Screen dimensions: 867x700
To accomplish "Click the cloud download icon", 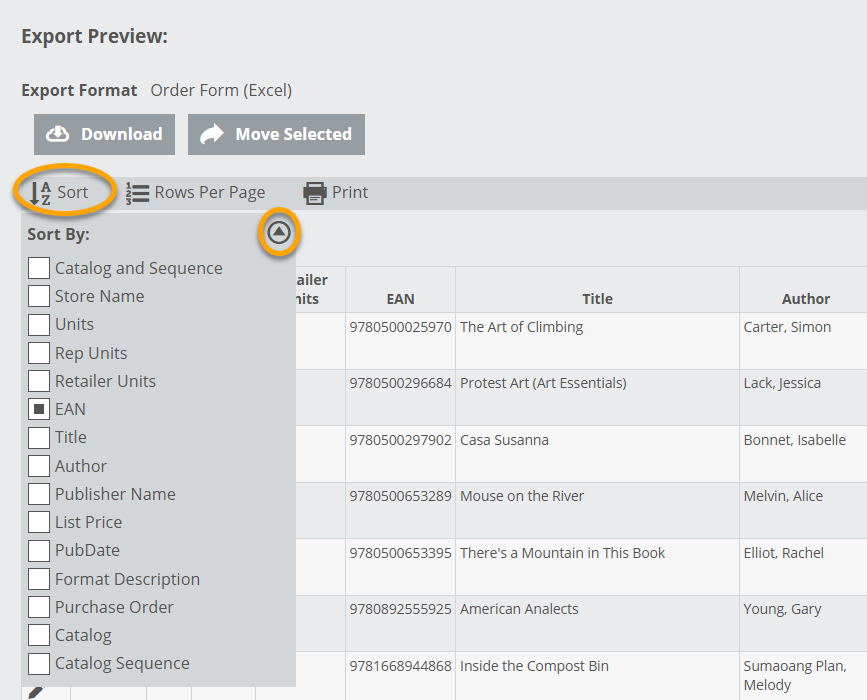I will (x=59, y=135).
